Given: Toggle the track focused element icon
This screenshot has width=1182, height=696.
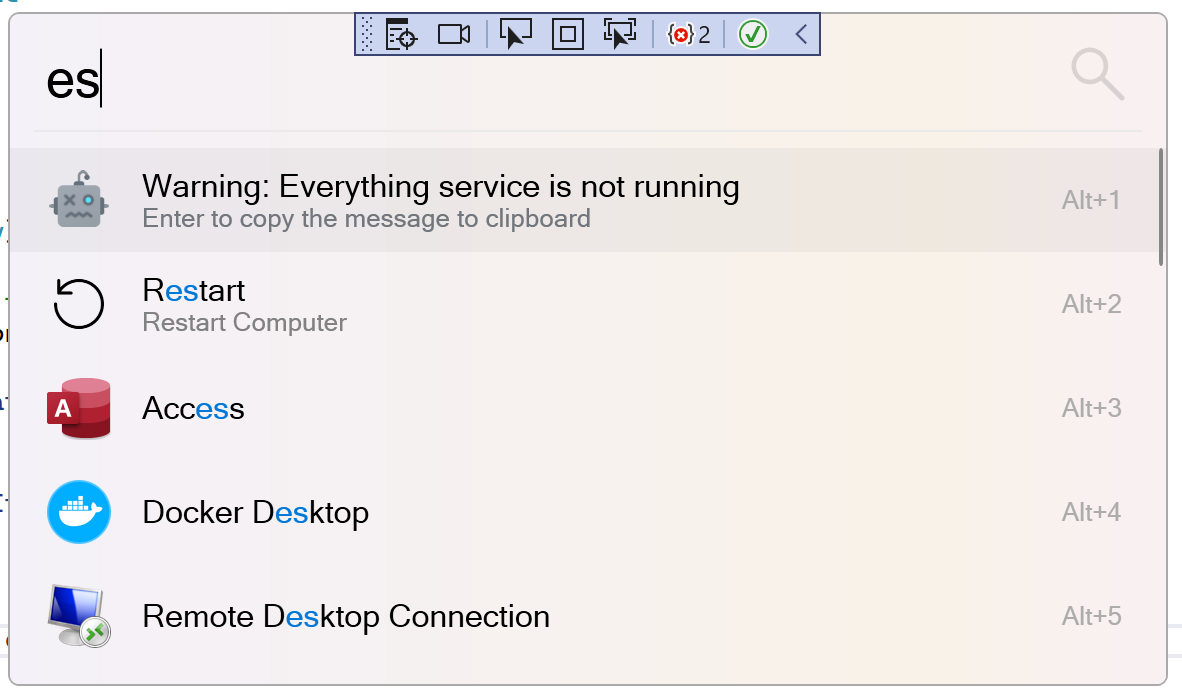Looking at the screenshot, I should 620,34.
